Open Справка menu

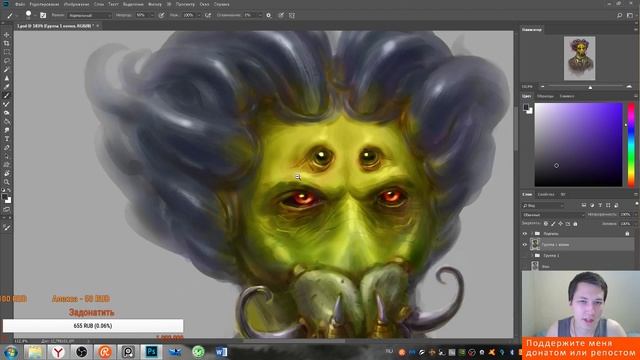point(222,4)
